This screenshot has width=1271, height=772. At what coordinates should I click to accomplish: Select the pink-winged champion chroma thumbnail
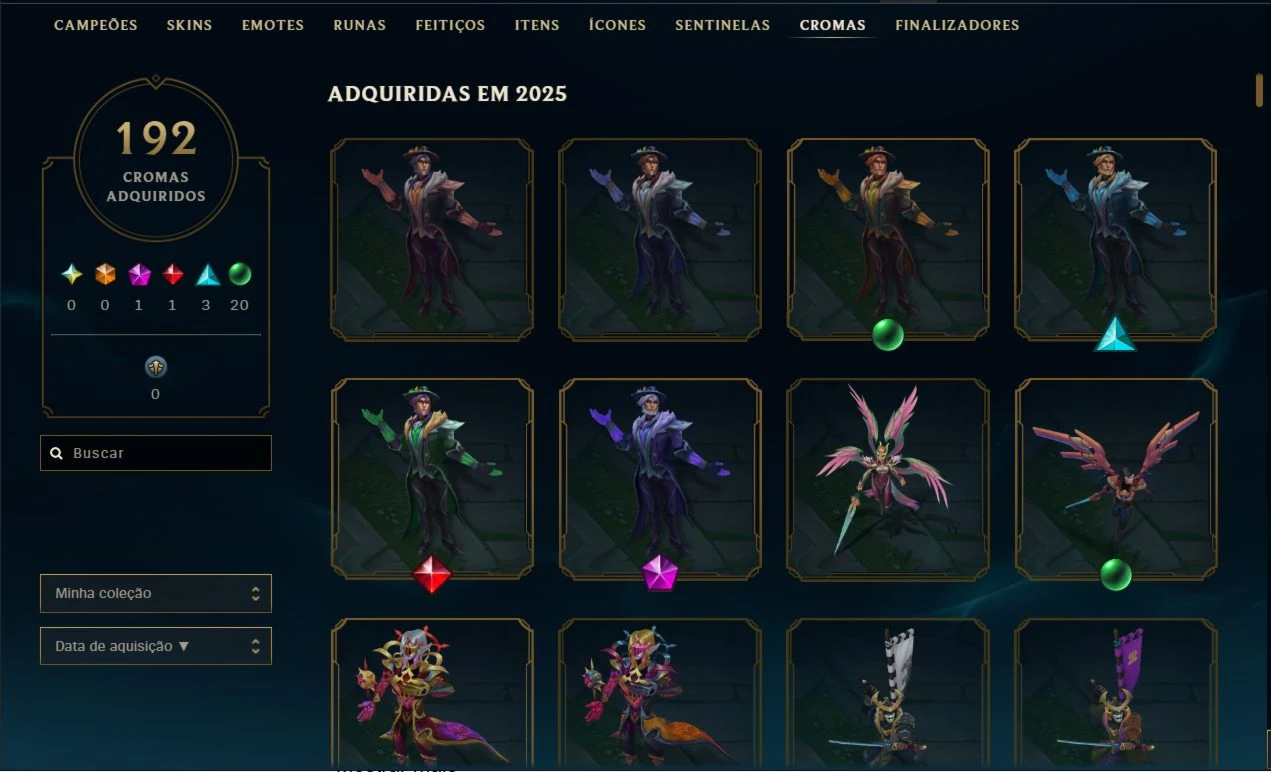(x=888, y=480)
